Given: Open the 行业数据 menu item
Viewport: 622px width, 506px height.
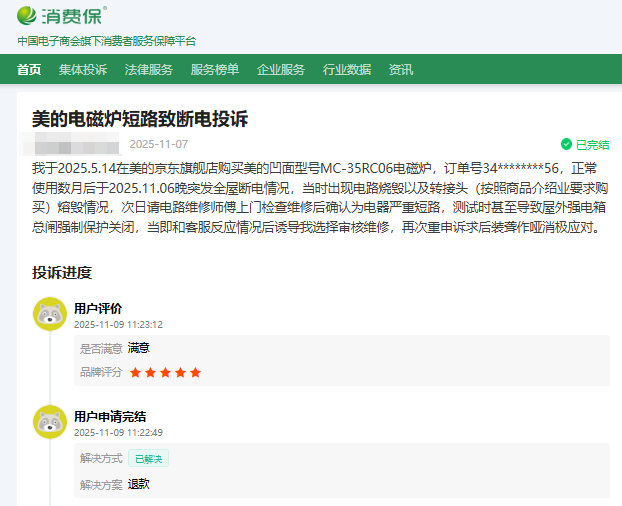Looking at the screenshot, I should [x=347, y=69].
